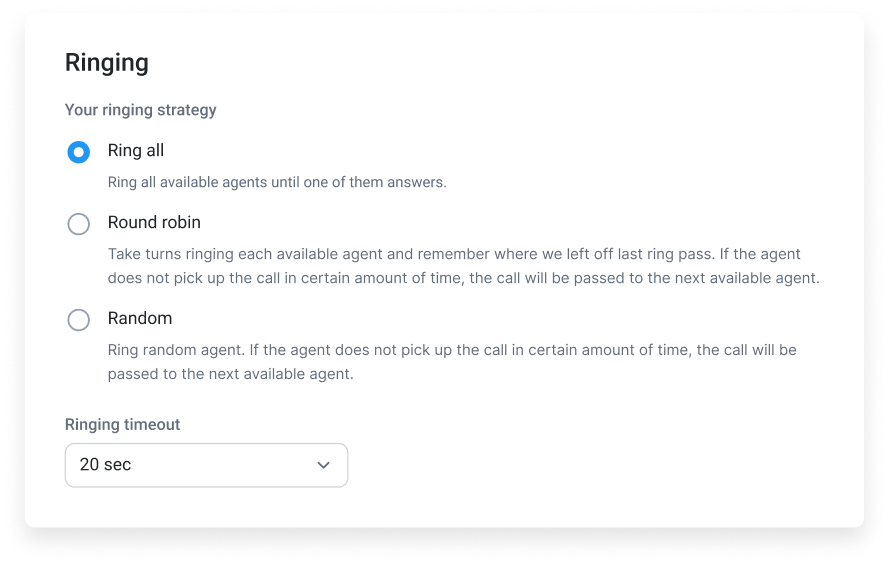This screenshot has width=888, height=564.
Task: Open the Ringing timeout combo box
Action: [x=206, y=465]
